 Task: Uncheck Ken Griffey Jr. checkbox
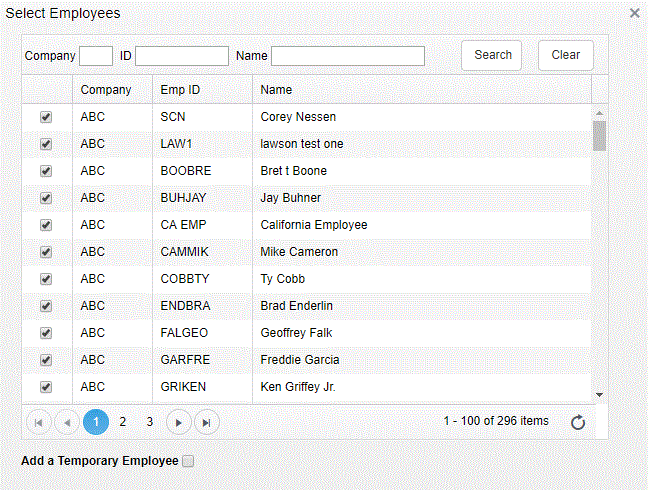tap(46, 387)
